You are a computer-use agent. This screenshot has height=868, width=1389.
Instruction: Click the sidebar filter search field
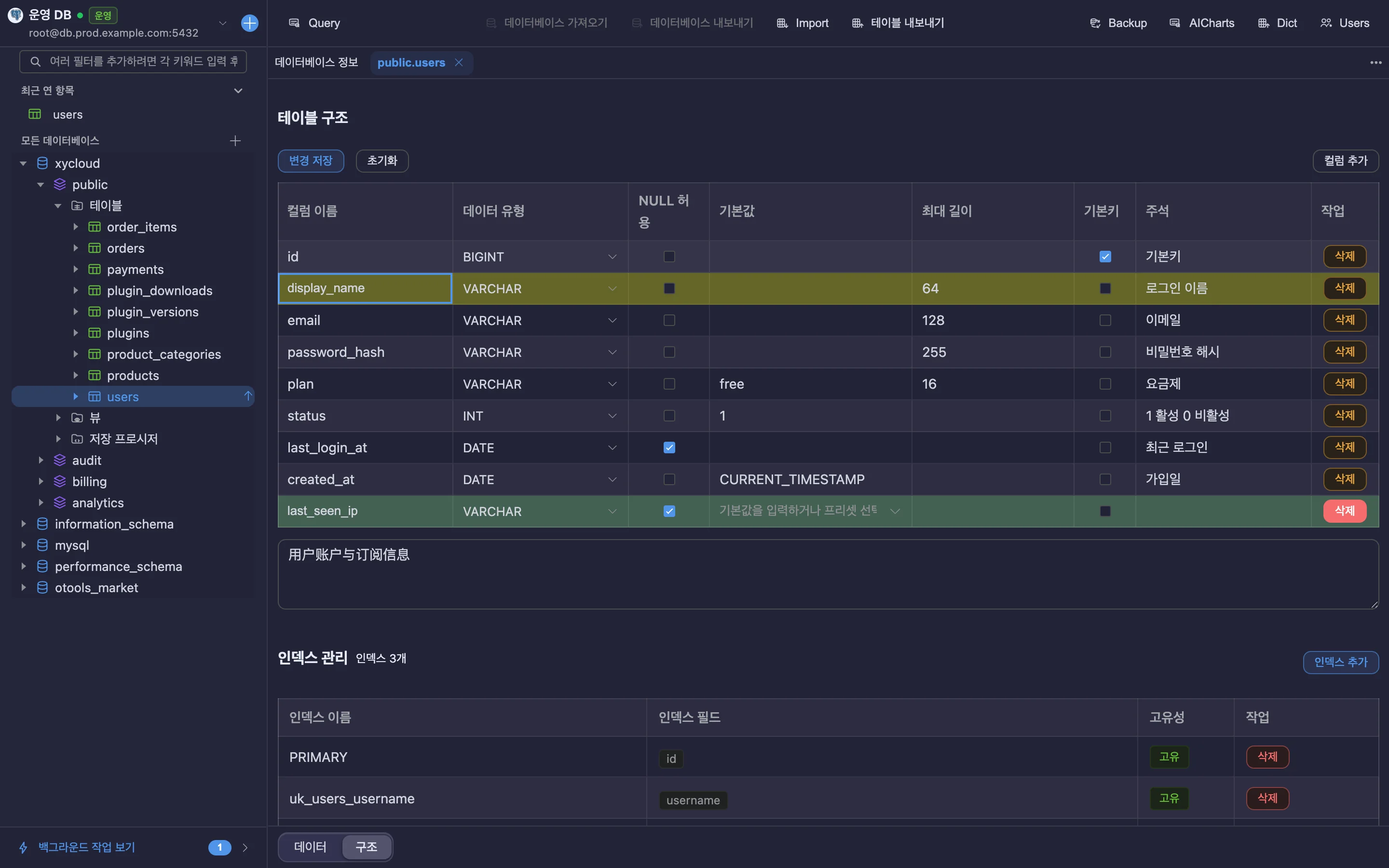(x=133, y=61)
